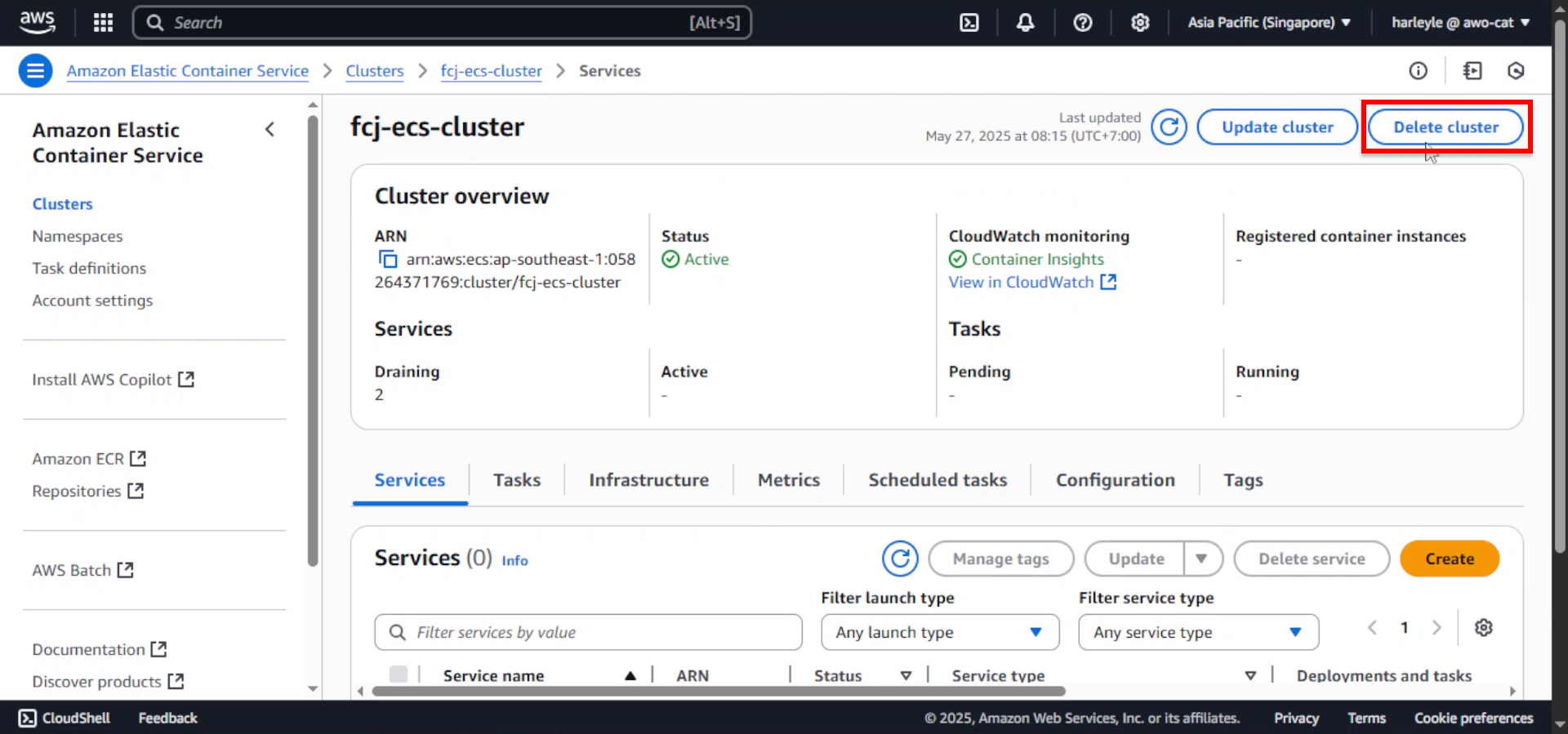Refresh the Services table
Viewport: 1568px width, 734px height.
coord(900,558)
